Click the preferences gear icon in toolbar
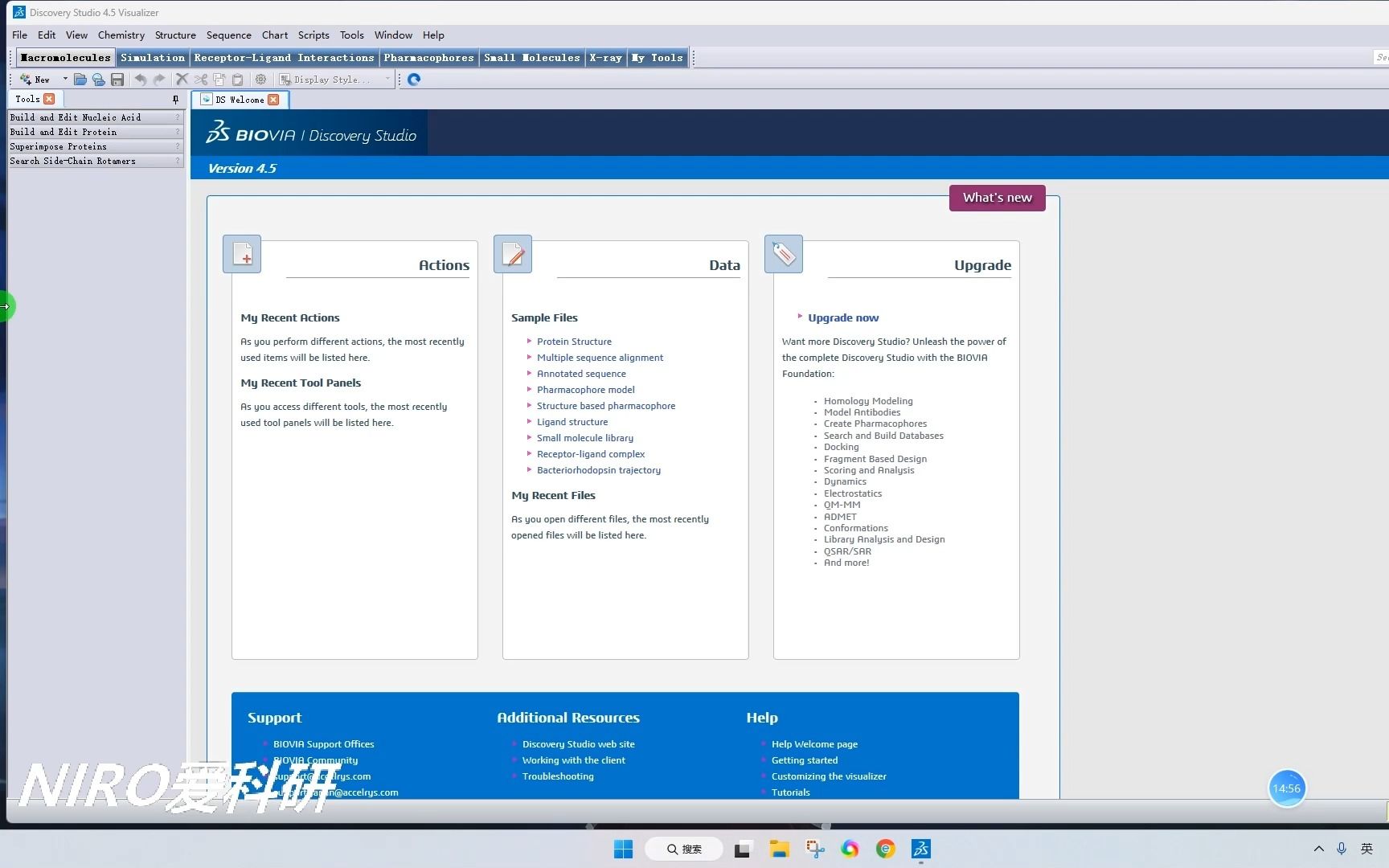This screenshot has height=868, width=1389. (x=260, y=80)
